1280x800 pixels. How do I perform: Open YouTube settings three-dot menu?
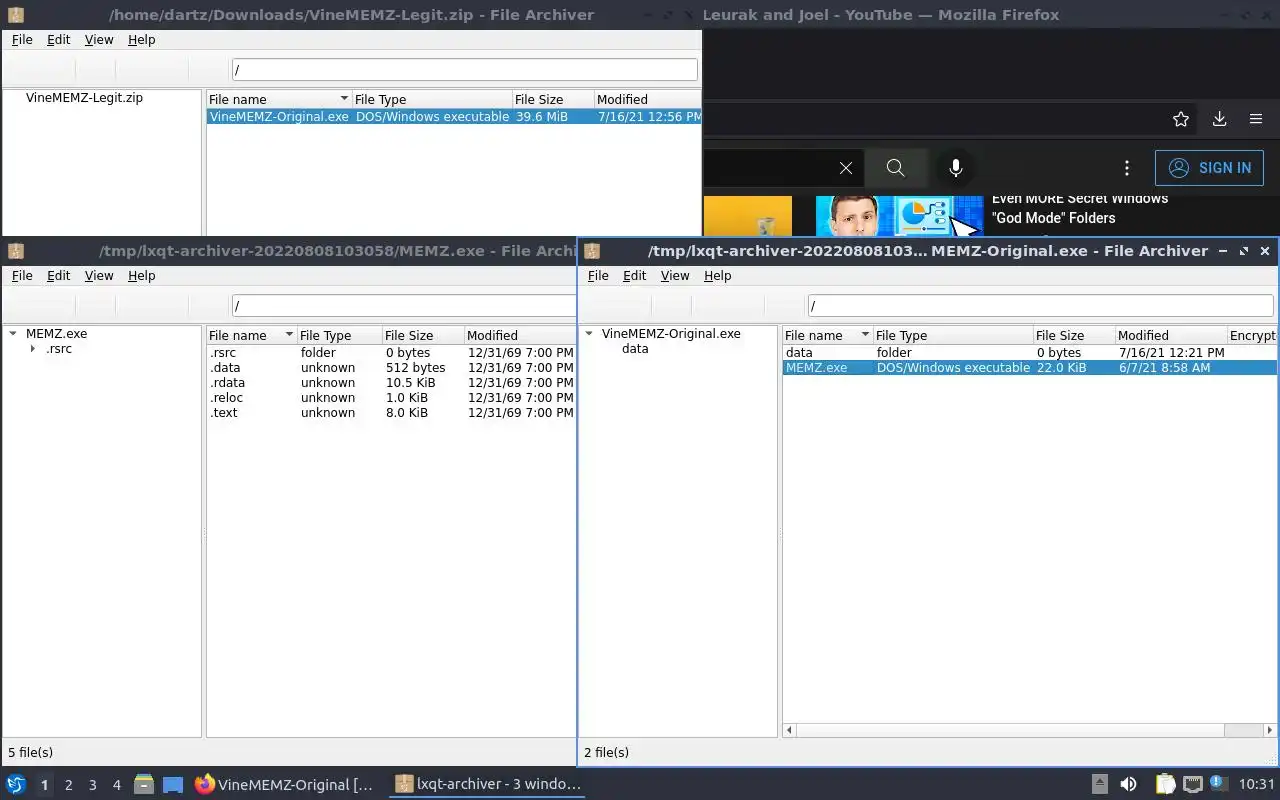tap(1127, 168)
